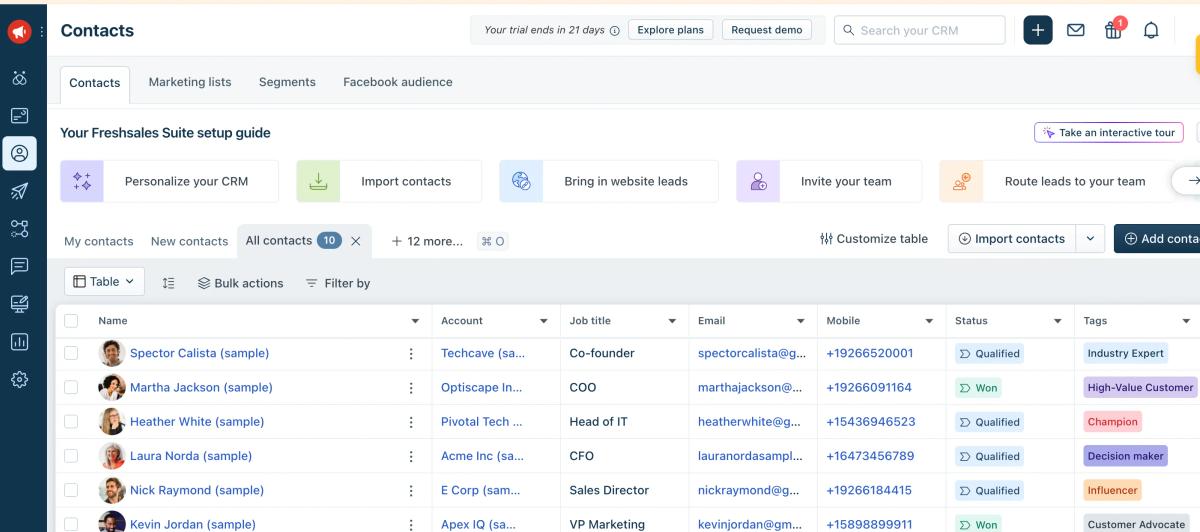The image size is (1200, 532).
Task: Open the Freddy AI insights sidebar icon
Action: (x=19, y=78)
